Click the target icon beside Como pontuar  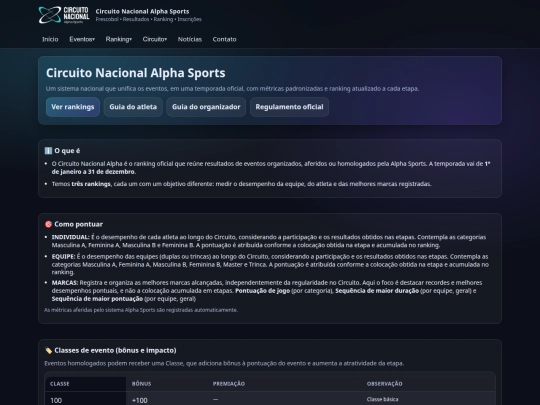coord(48,224)
